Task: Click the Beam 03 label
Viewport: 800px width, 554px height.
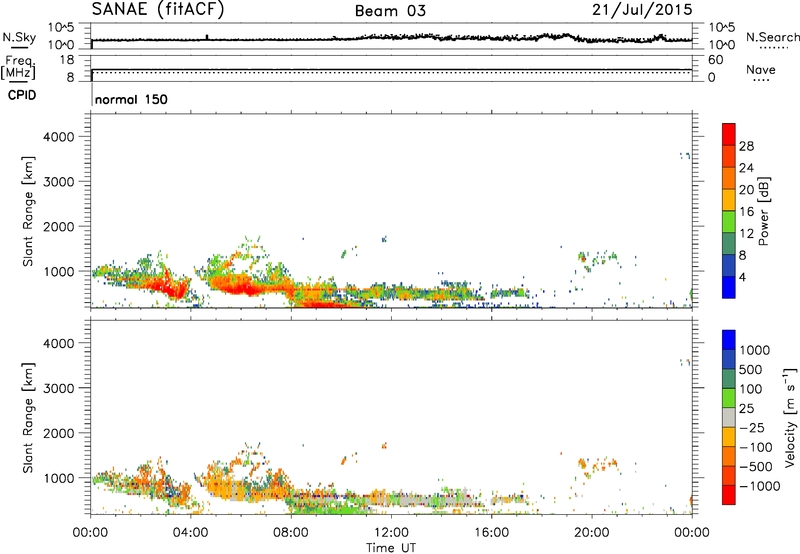Action: pyautogui.click(x=390, y=11)
